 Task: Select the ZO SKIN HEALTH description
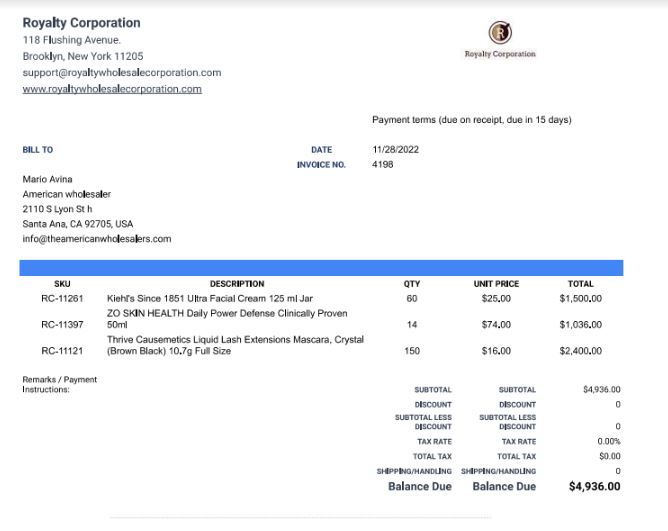[227, 319]
